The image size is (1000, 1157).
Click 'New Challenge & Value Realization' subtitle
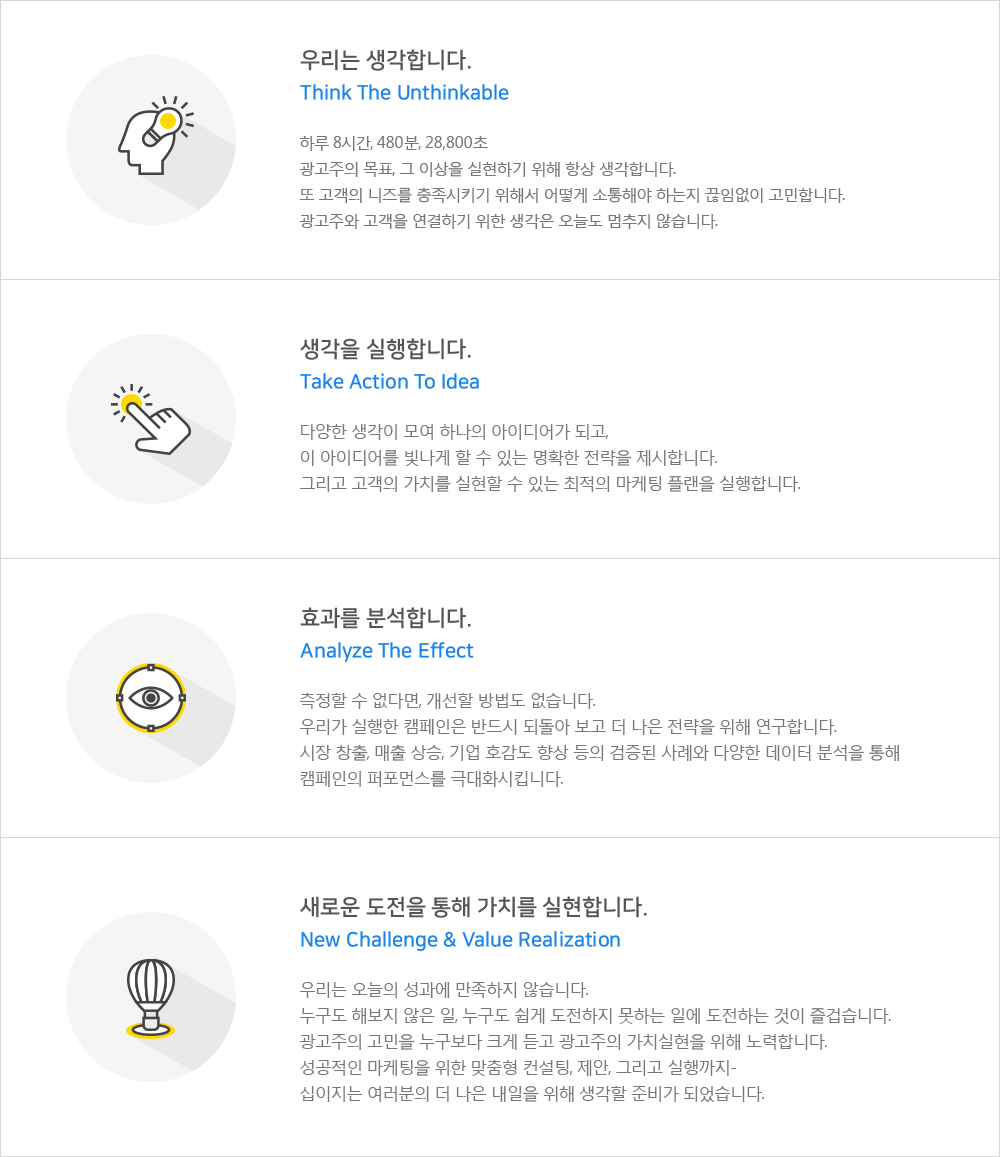460,940
